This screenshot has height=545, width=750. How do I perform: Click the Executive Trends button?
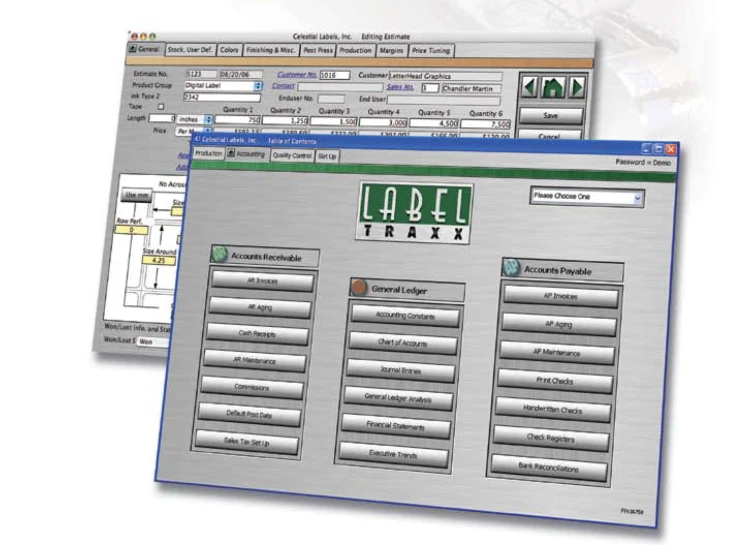(x=393, y=454)
